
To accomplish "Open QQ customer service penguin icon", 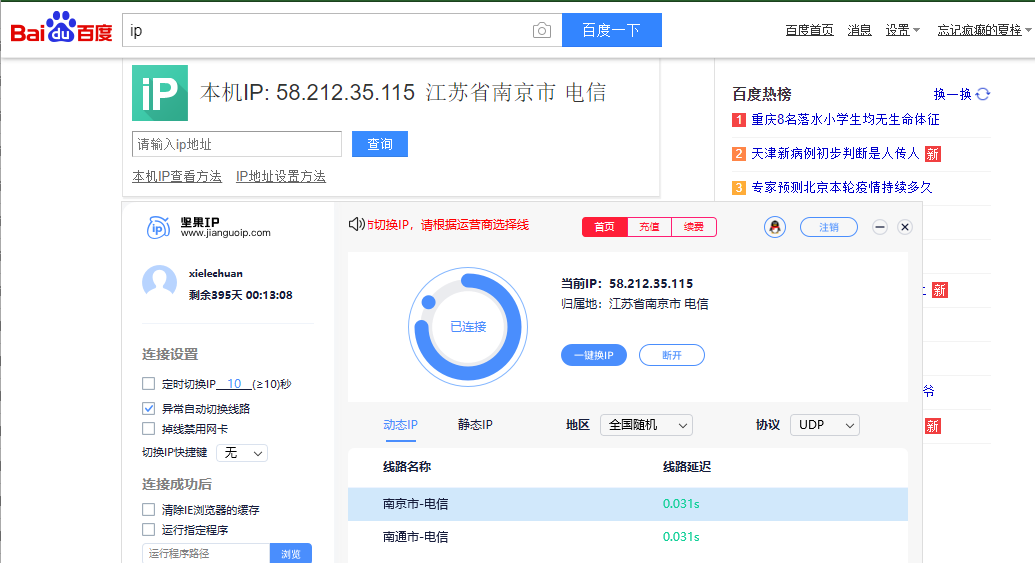I will 775,227.
